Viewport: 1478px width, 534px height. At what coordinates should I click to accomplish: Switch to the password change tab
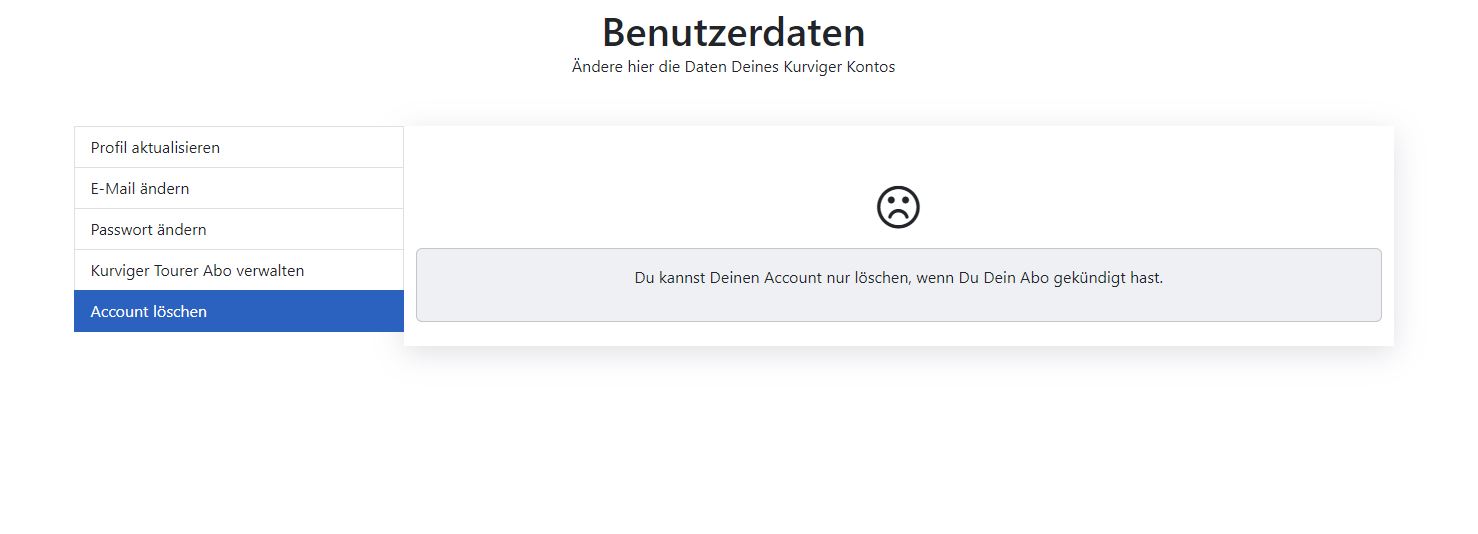pyautogui.click(x=148, y=229)
